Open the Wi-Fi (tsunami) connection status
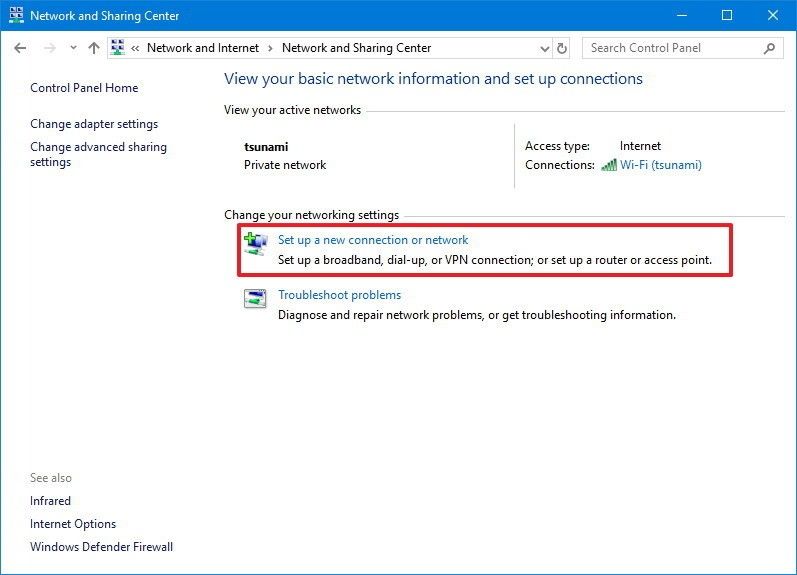The width and height of the screenshot is (797, 575). pos(661,165)
